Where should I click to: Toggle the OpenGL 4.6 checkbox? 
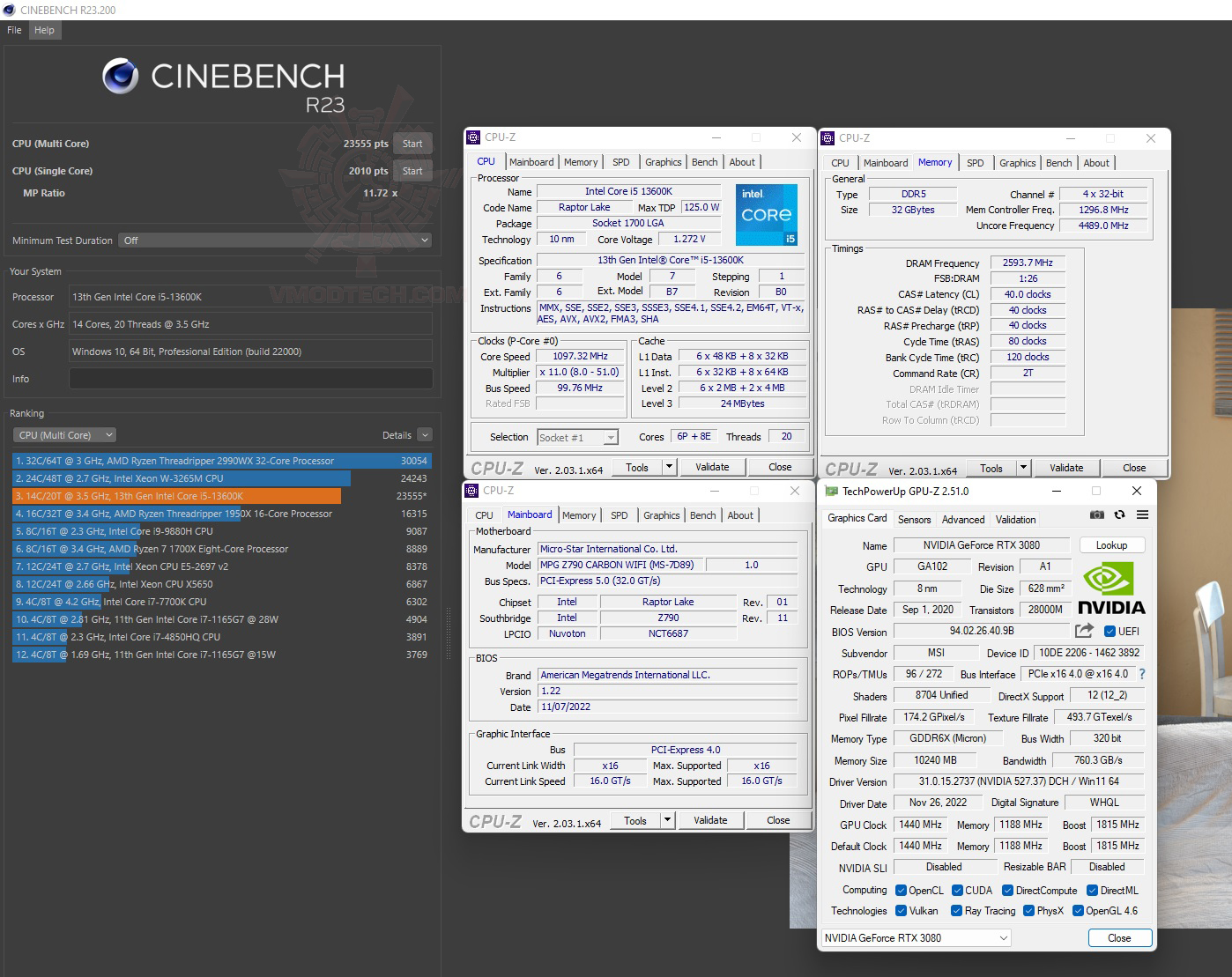click(1078, 911)
